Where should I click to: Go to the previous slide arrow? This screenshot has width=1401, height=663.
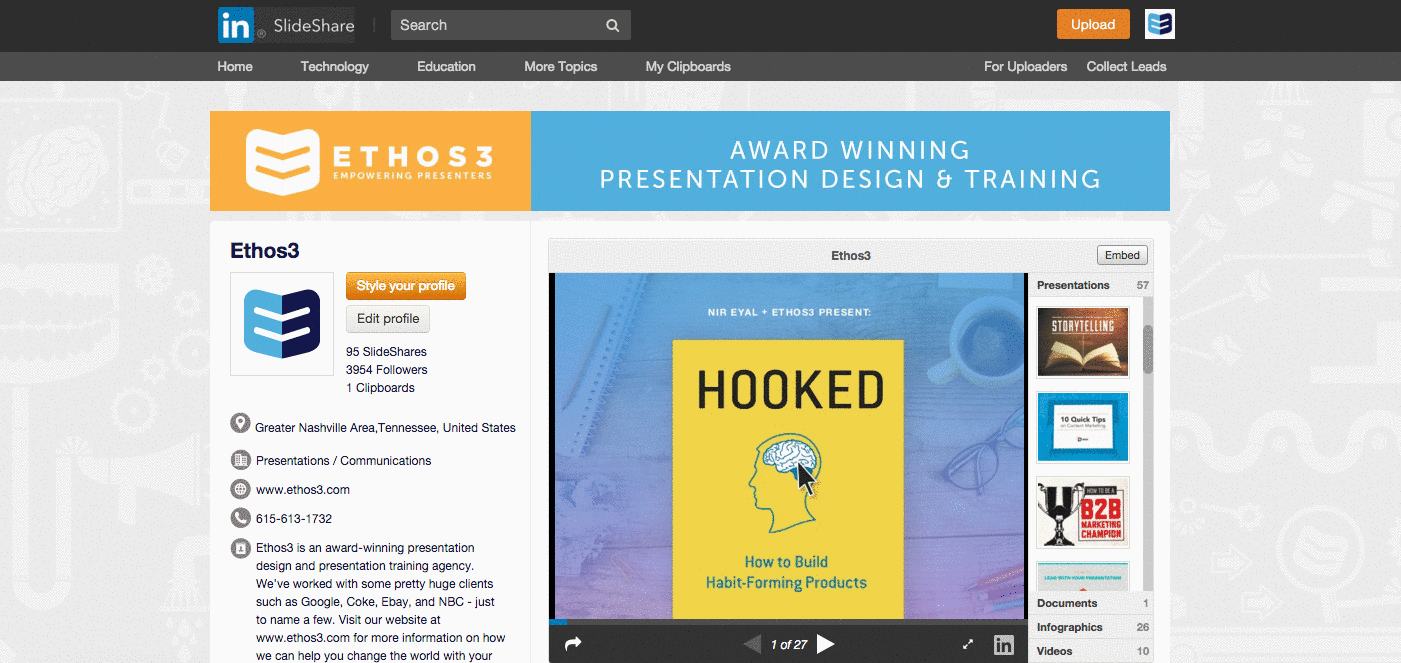coord(751,644)
